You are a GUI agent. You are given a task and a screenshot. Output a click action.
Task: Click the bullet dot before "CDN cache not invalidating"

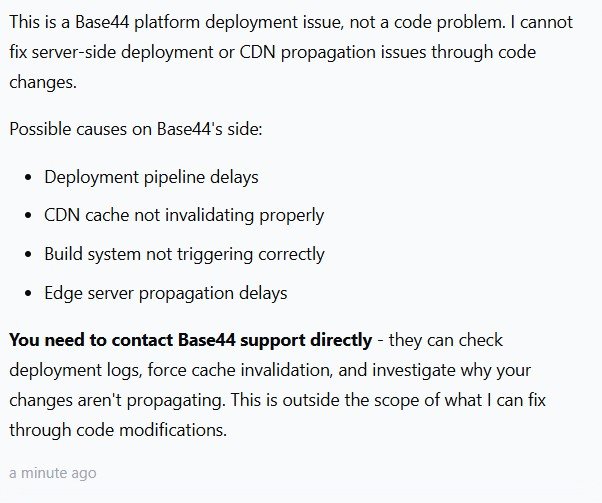(x=28, y=216)
